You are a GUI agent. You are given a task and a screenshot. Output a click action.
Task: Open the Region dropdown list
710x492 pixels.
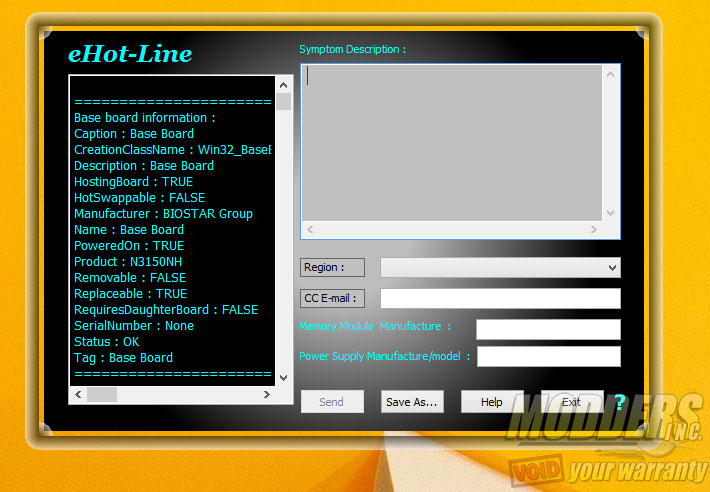(500, 267)
